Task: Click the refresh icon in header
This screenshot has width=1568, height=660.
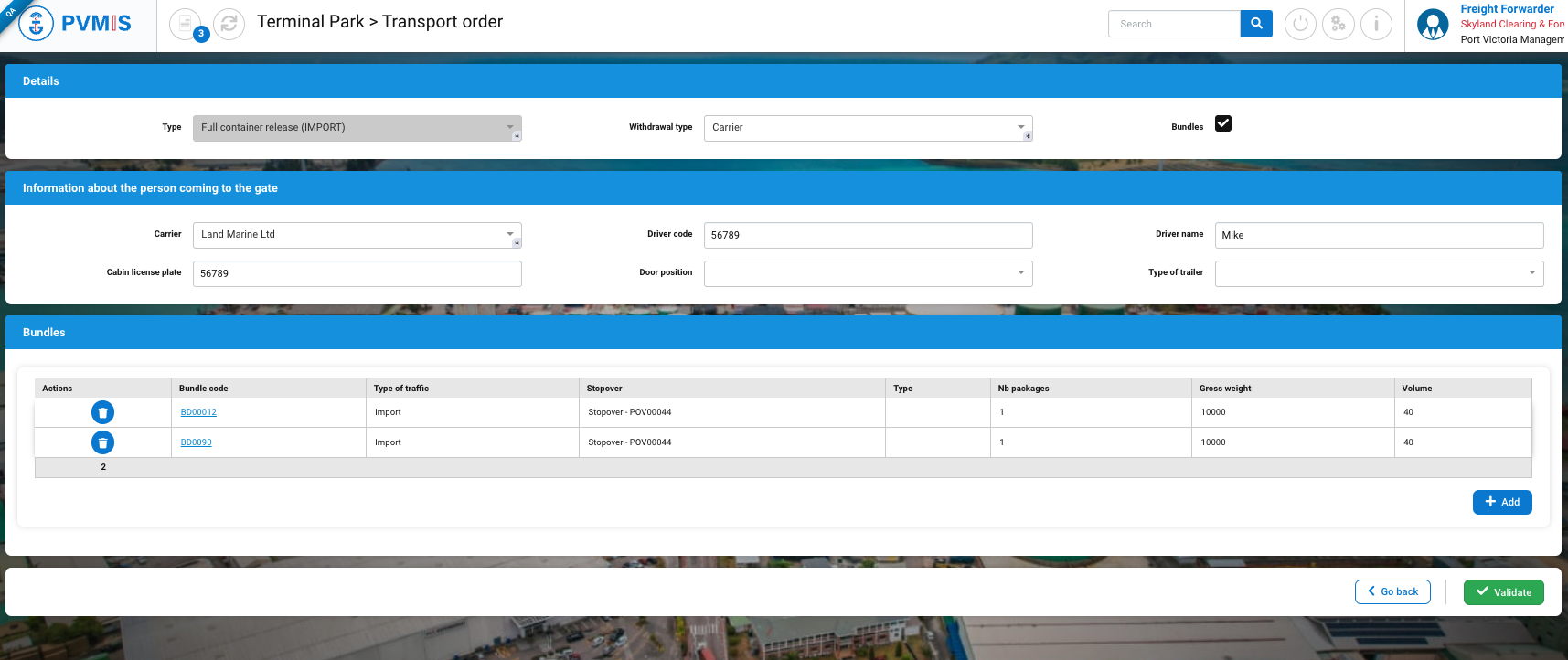Action: pos(229,24)
